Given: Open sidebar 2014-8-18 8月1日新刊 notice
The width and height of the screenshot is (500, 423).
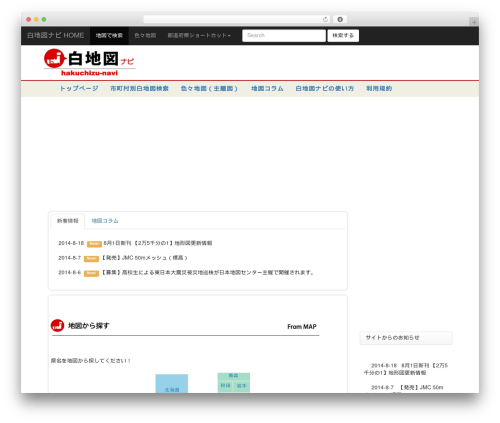Looking at the screenshot, I should [406, 369].
